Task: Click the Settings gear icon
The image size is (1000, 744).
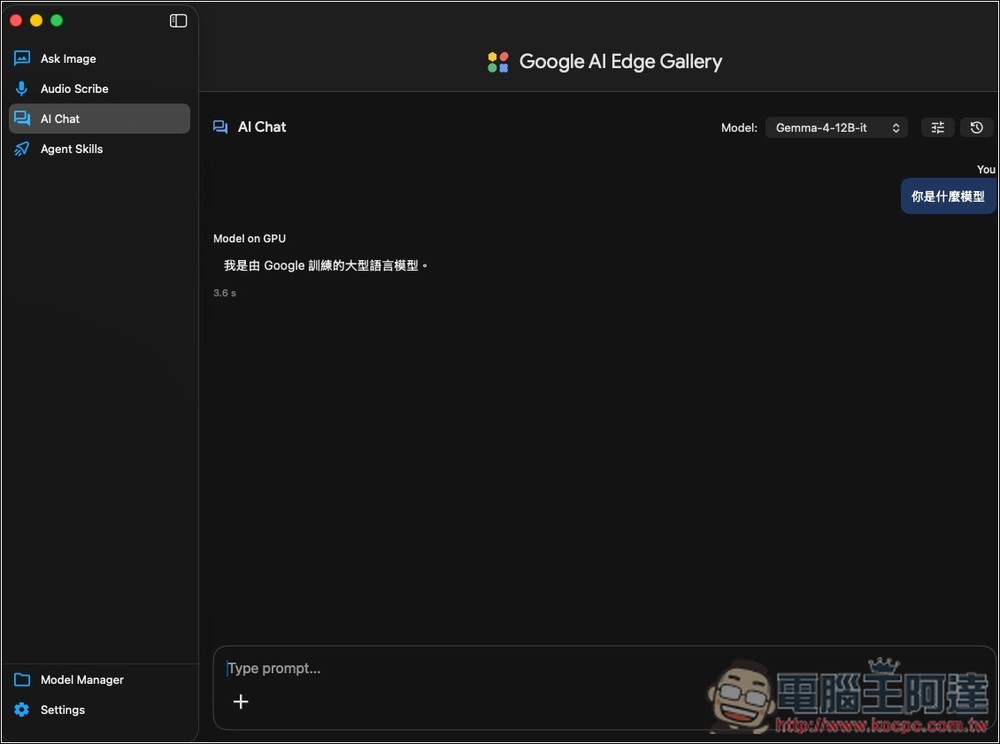Action: pos(22,710)
